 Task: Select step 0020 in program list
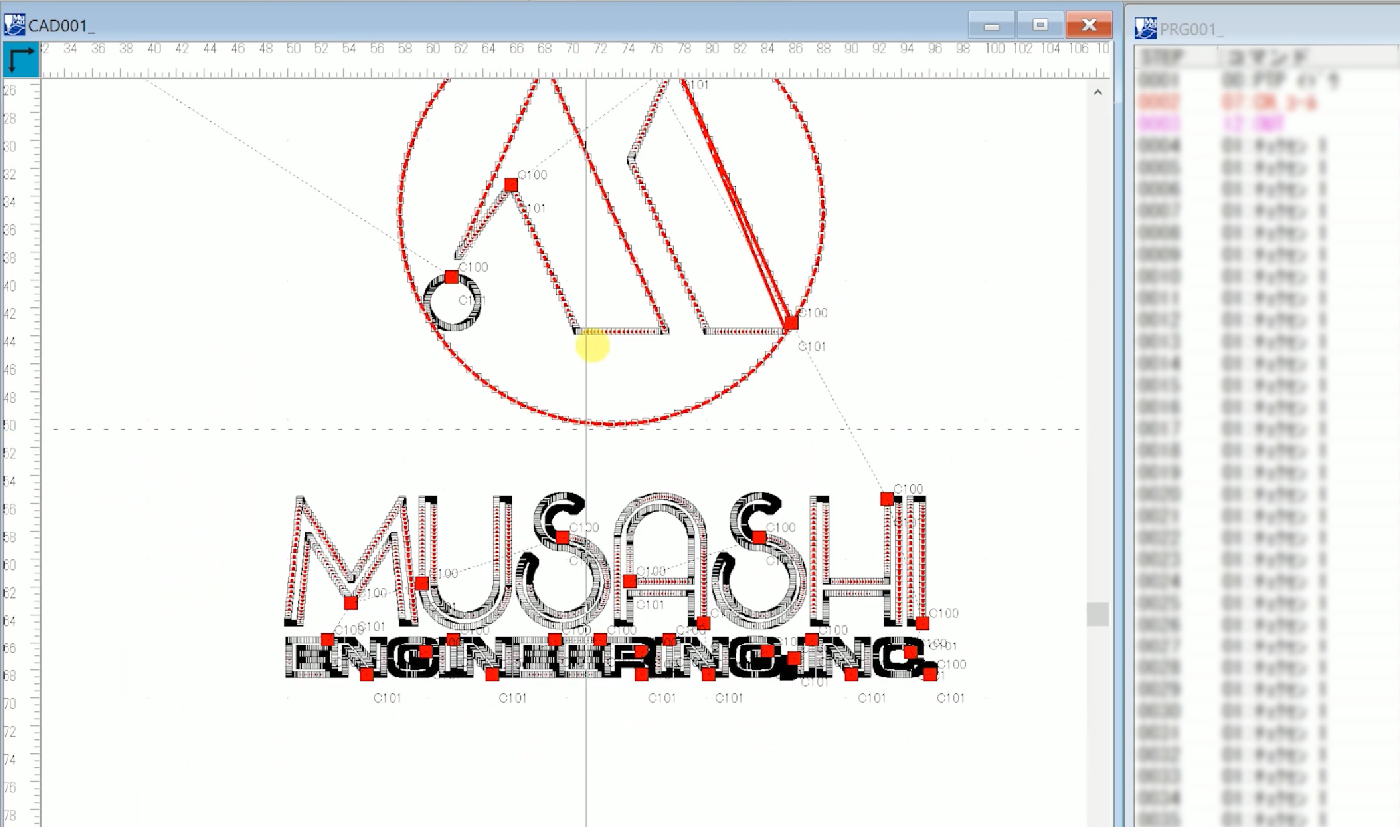1267,494
